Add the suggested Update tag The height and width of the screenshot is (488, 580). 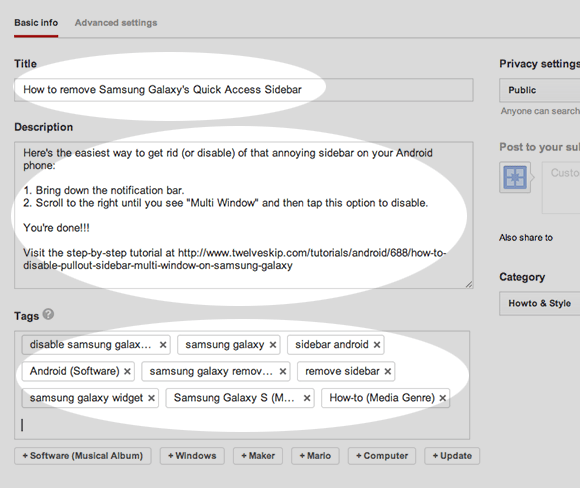[x=452, y=456]
